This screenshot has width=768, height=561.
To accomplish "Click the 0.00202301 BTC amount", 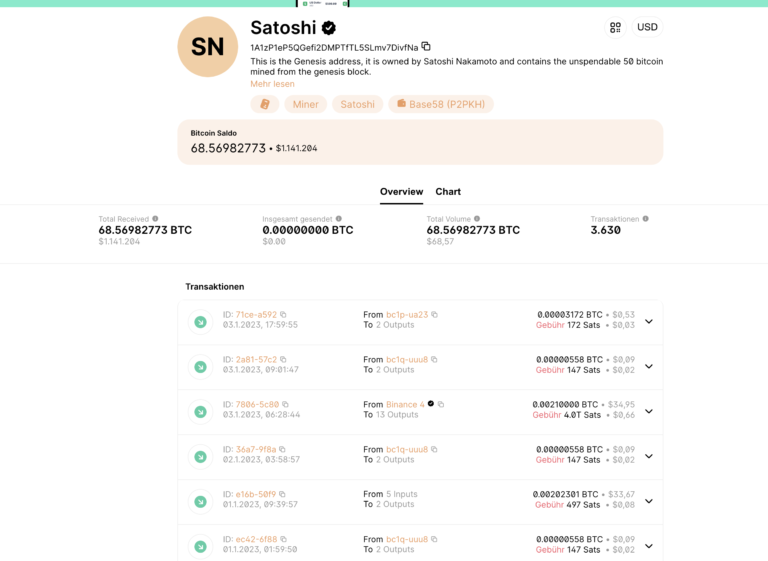I will [565, 494].
